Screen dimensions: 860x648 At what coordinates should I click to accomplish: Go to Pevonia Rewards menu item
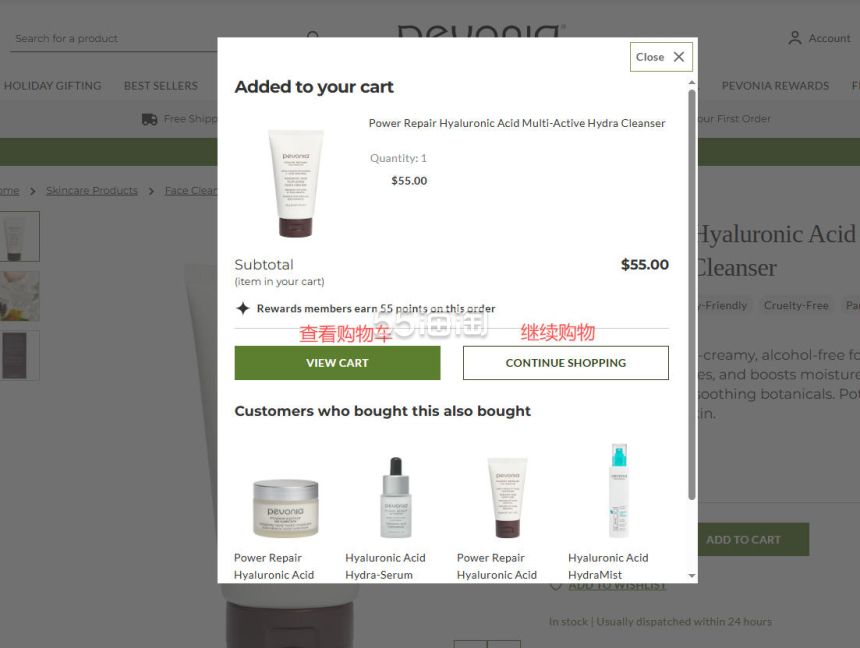pyautogui.click(x=775, y=86)
